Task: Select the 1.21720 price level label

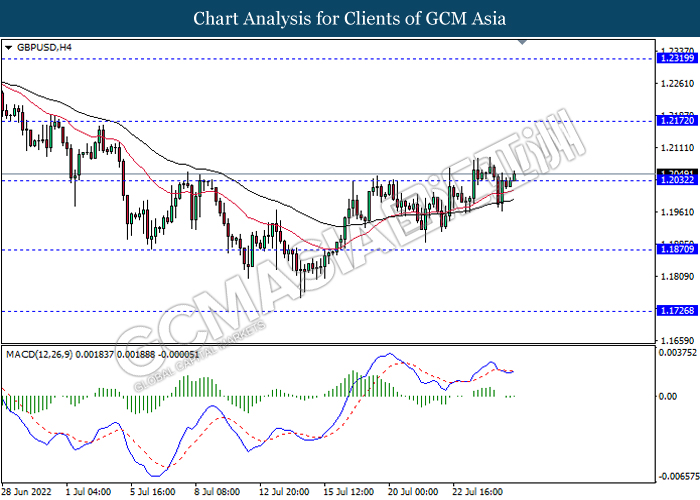Action: click(677, 121)
